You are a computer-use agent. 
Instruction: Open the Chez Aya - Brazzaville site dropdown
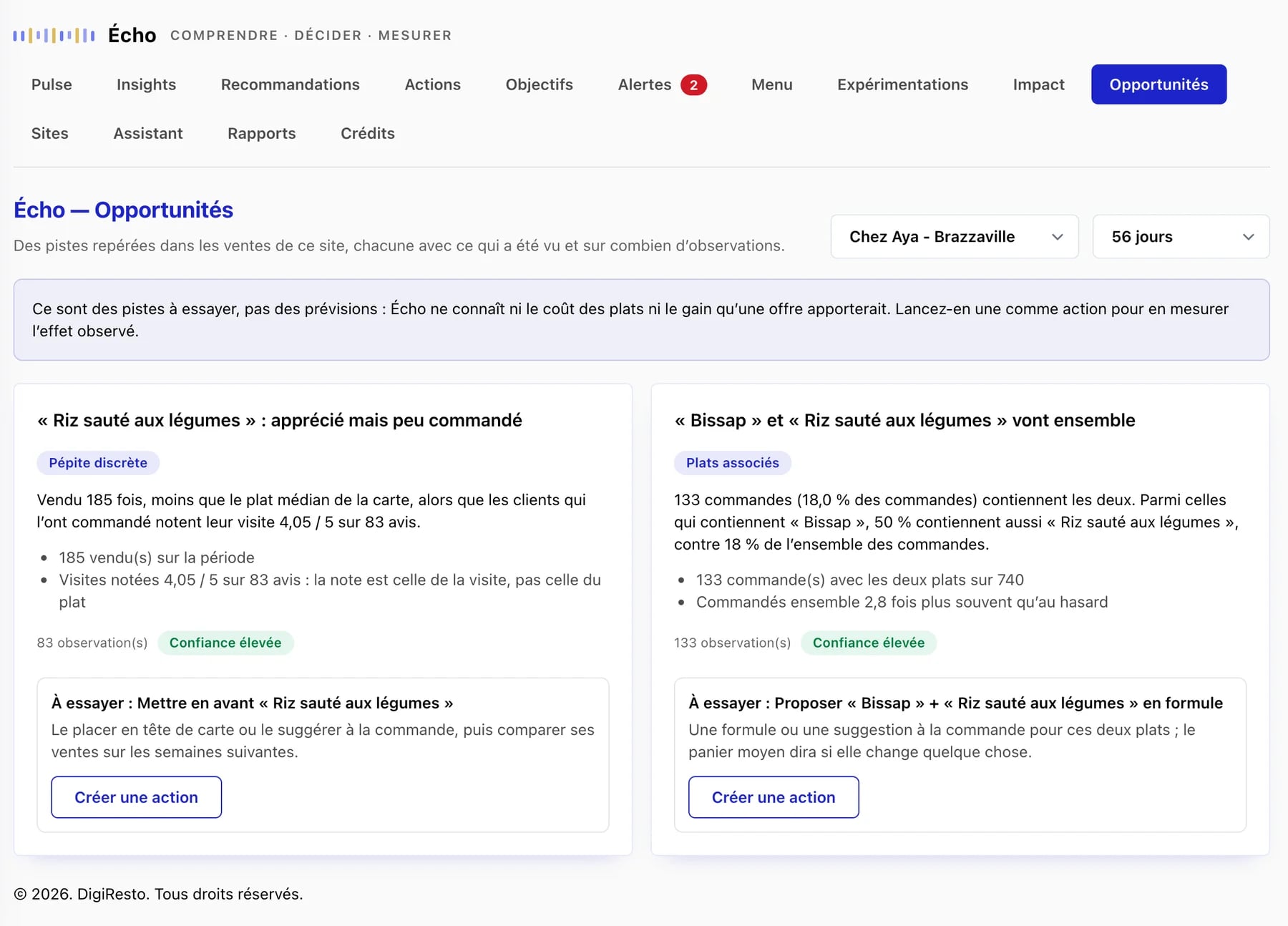click(954, 237)
